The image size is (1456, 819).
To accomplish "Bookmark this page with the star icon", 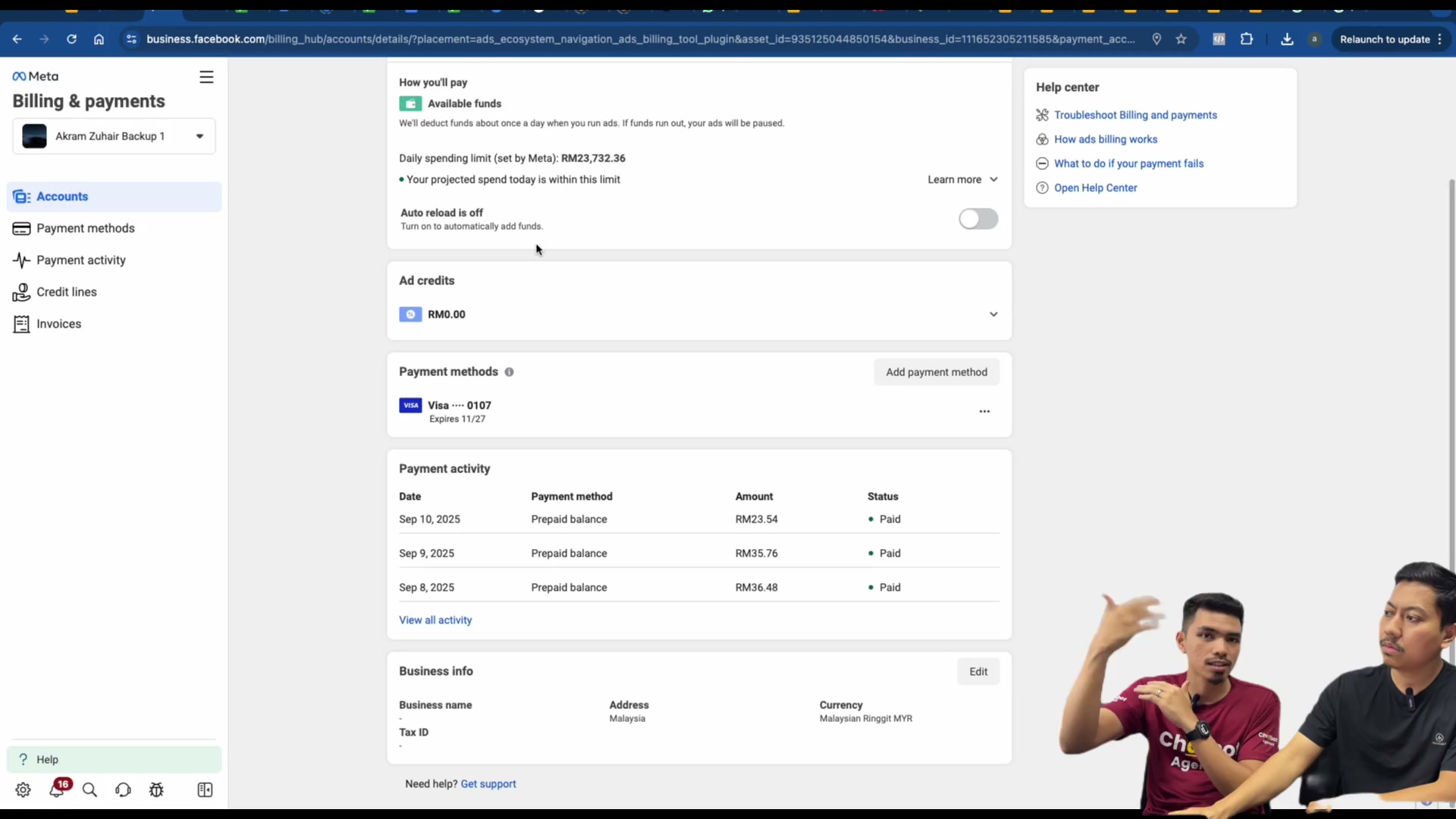I will [x=1181, y=39].
